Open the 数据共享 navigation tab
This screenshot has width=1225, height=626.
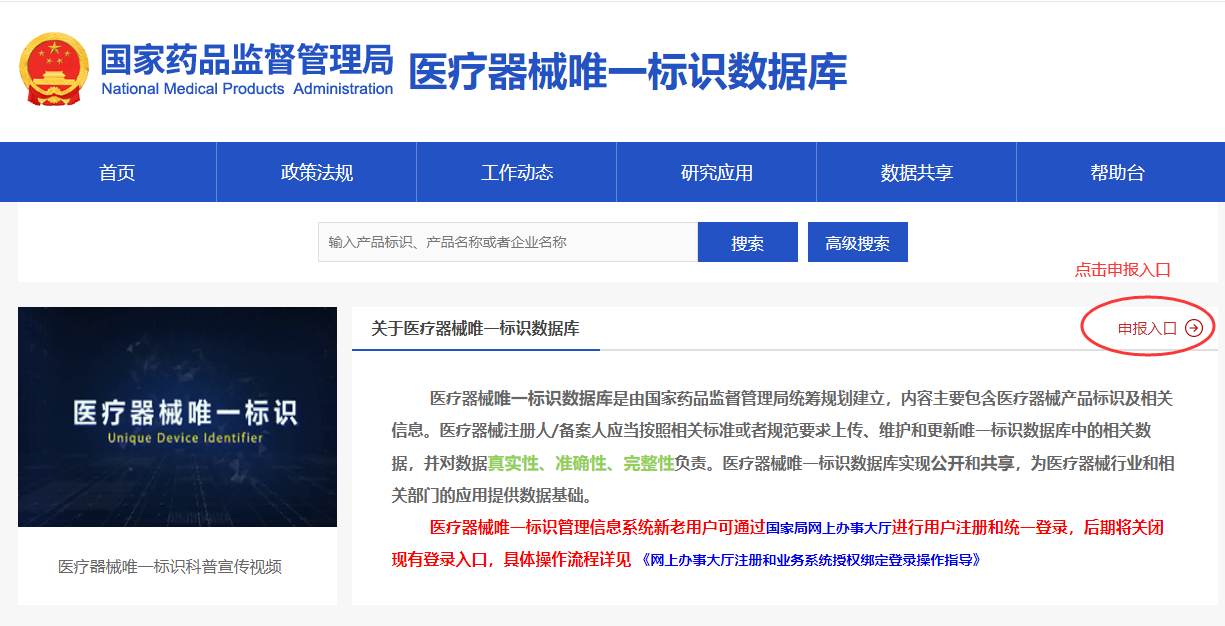pyautogui.click(x=917, y=172)
